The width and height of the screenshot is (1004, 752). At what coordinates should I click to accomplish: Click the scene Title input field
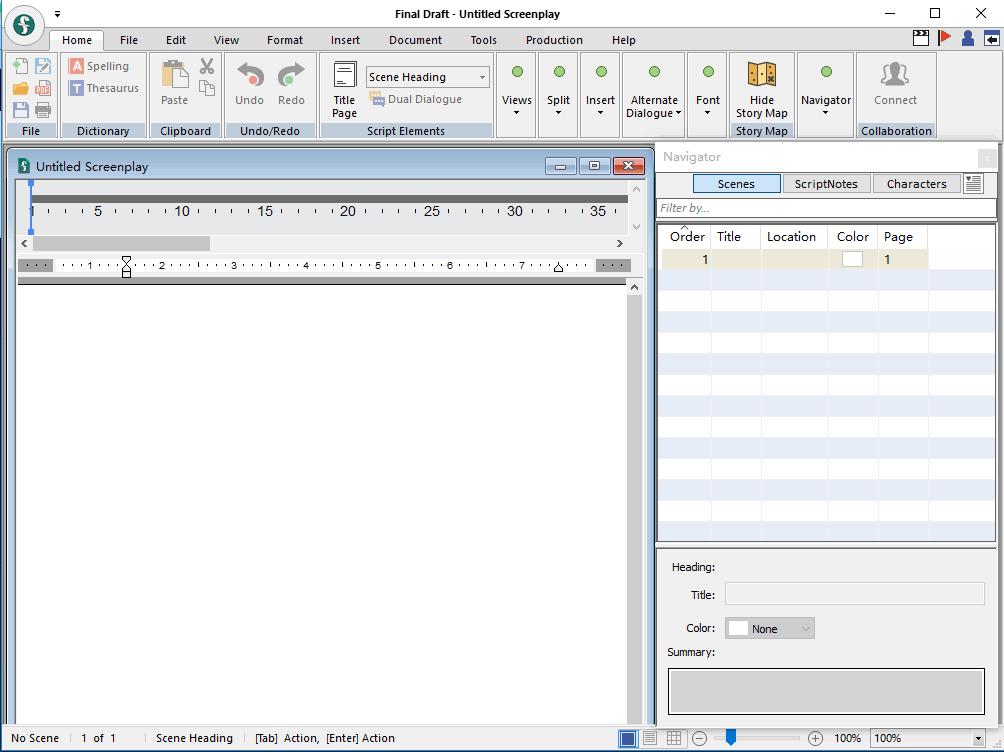tap(854, 594)
